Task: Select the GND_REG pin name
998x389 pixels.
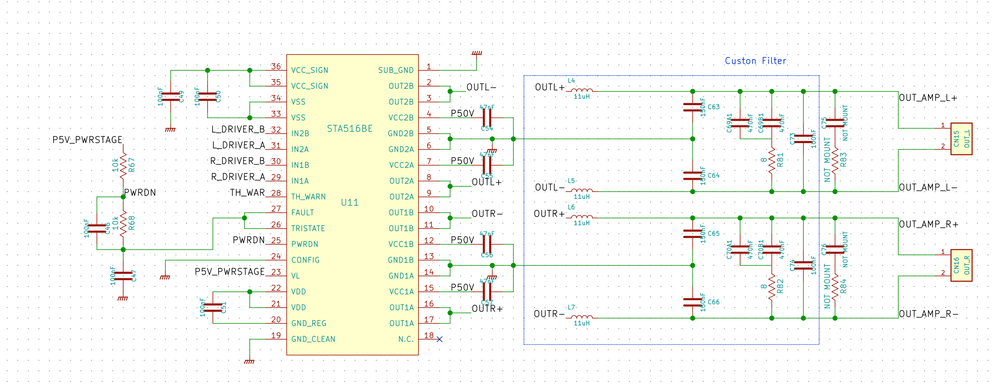Action: tap(309, 323)
